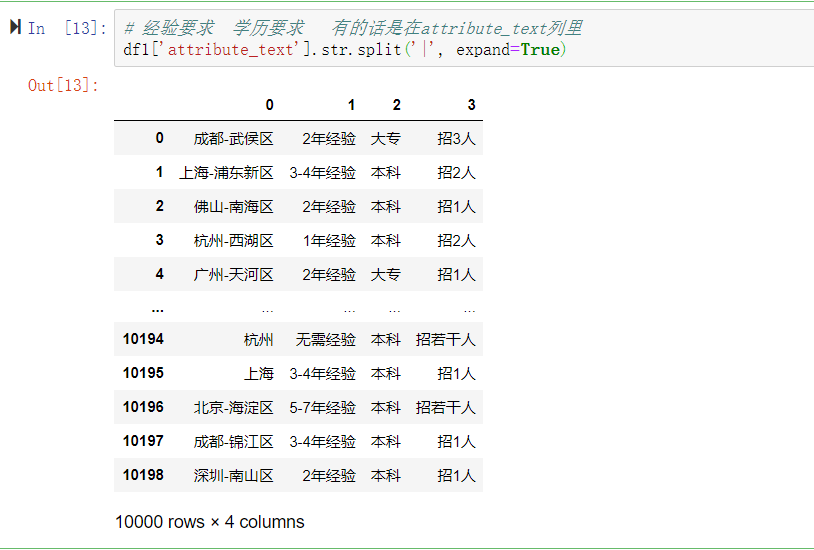Click cell 大专 in row 0
The image size is (814, 550).
pyautogui.click(x=386, y=139)
